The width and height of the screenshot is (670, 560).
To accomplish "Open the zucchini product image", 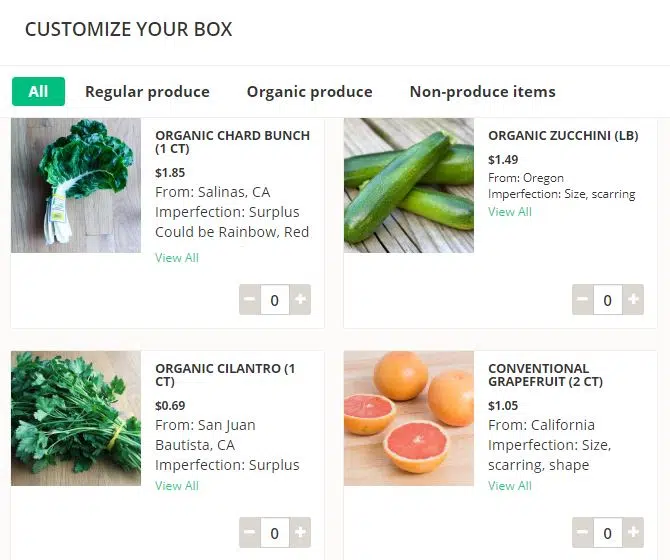I will (409, 186).
